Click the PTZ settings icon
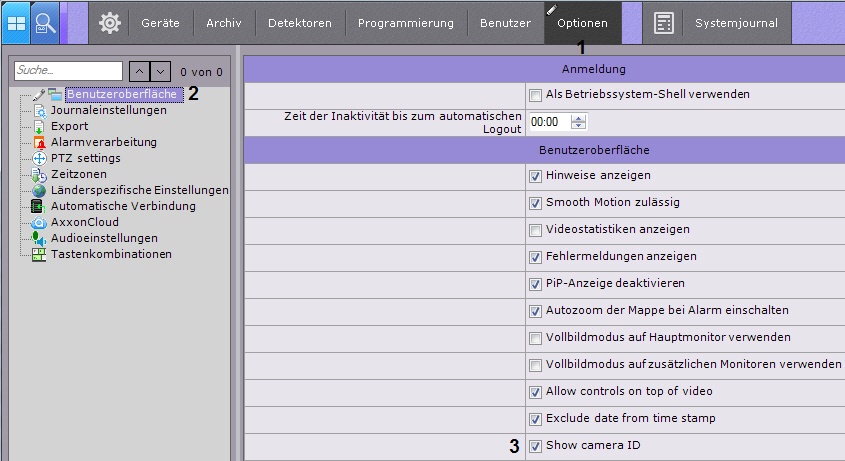845x461 pixels. (40, 159)
